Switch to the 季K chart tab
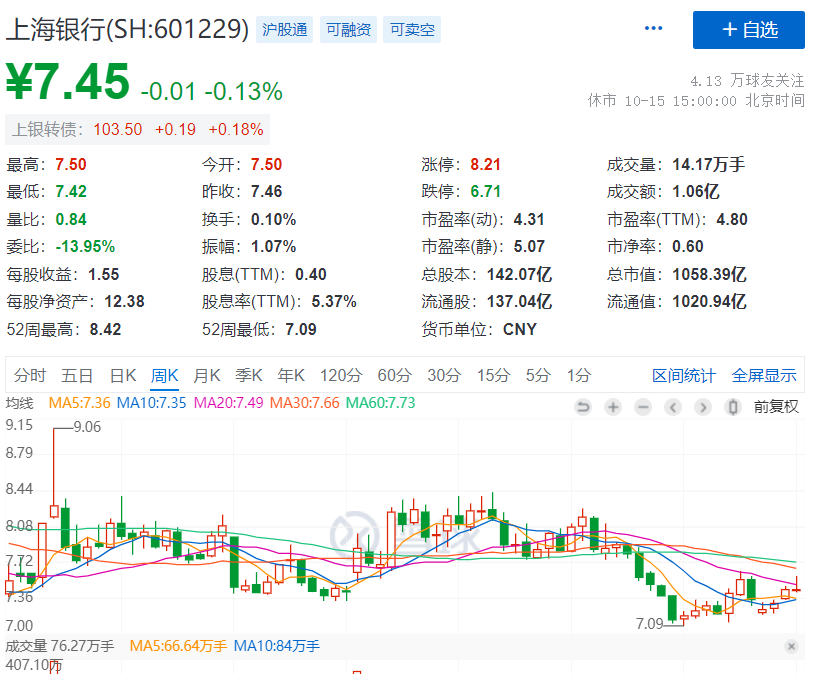The width and height of the screenshot is (815, 674). (x=248, y=375)
